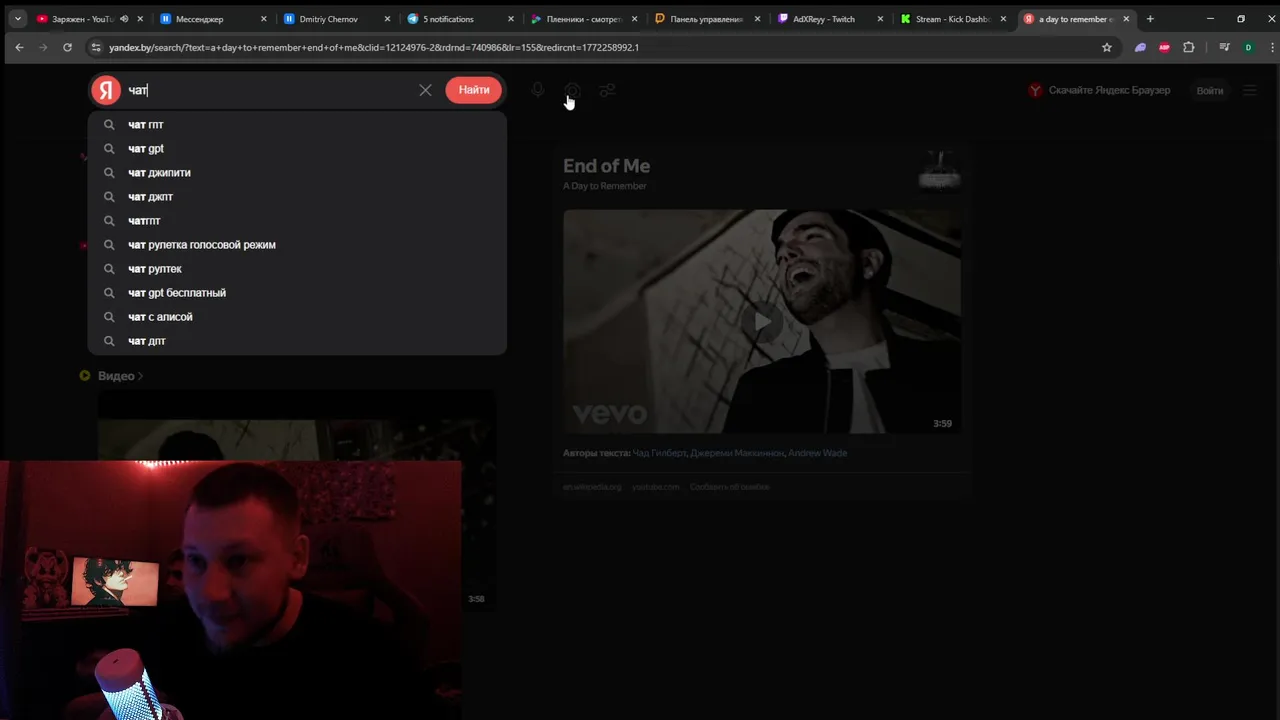
Task: Open a new tab with plus button
Action: (x=1150, y=19)
